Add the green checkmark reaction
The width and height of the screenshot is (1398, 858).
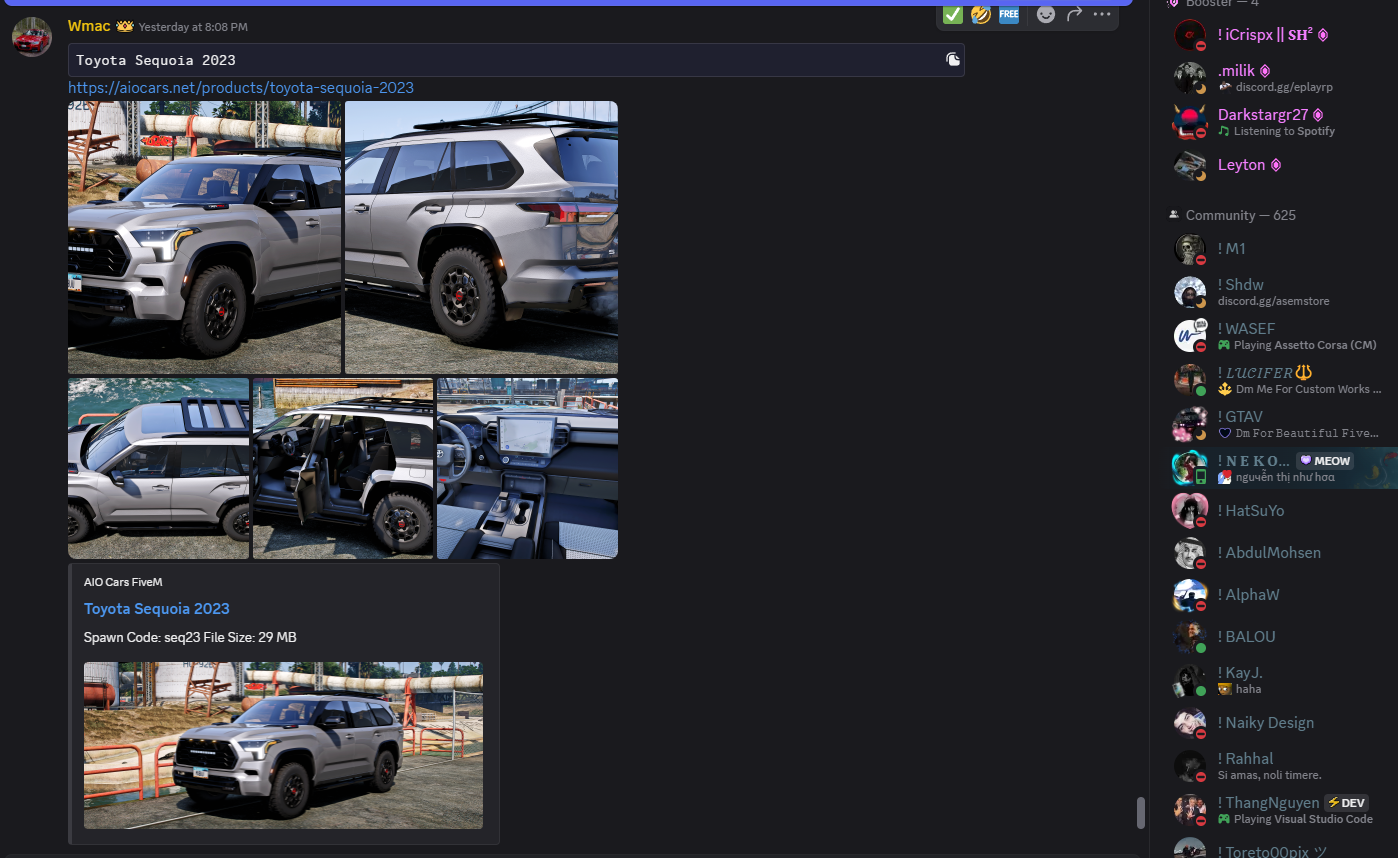[953, 14]
